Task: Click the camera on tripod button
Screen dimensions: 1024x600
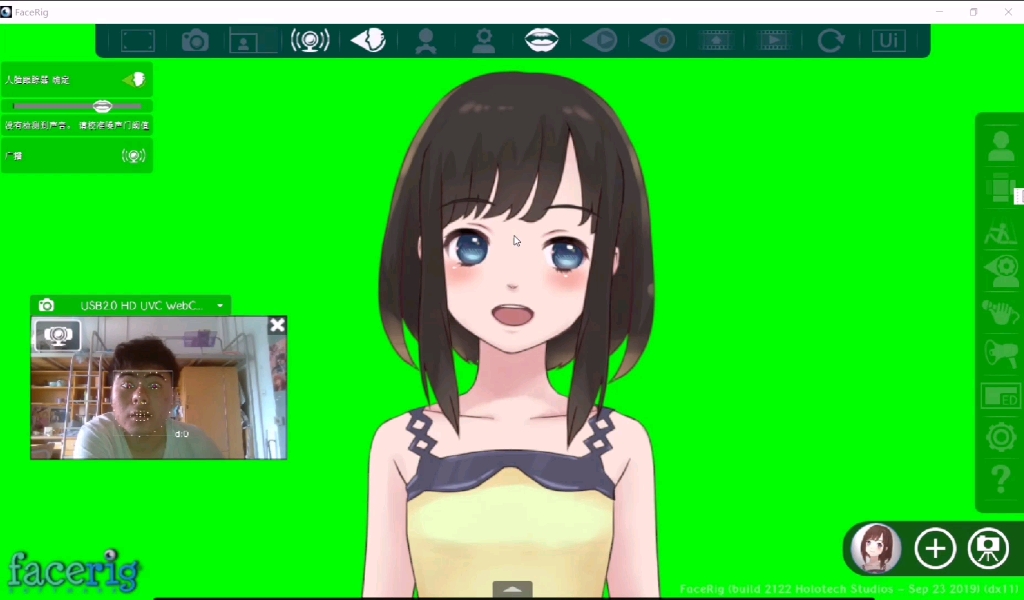Action: (x=988, y=548)
